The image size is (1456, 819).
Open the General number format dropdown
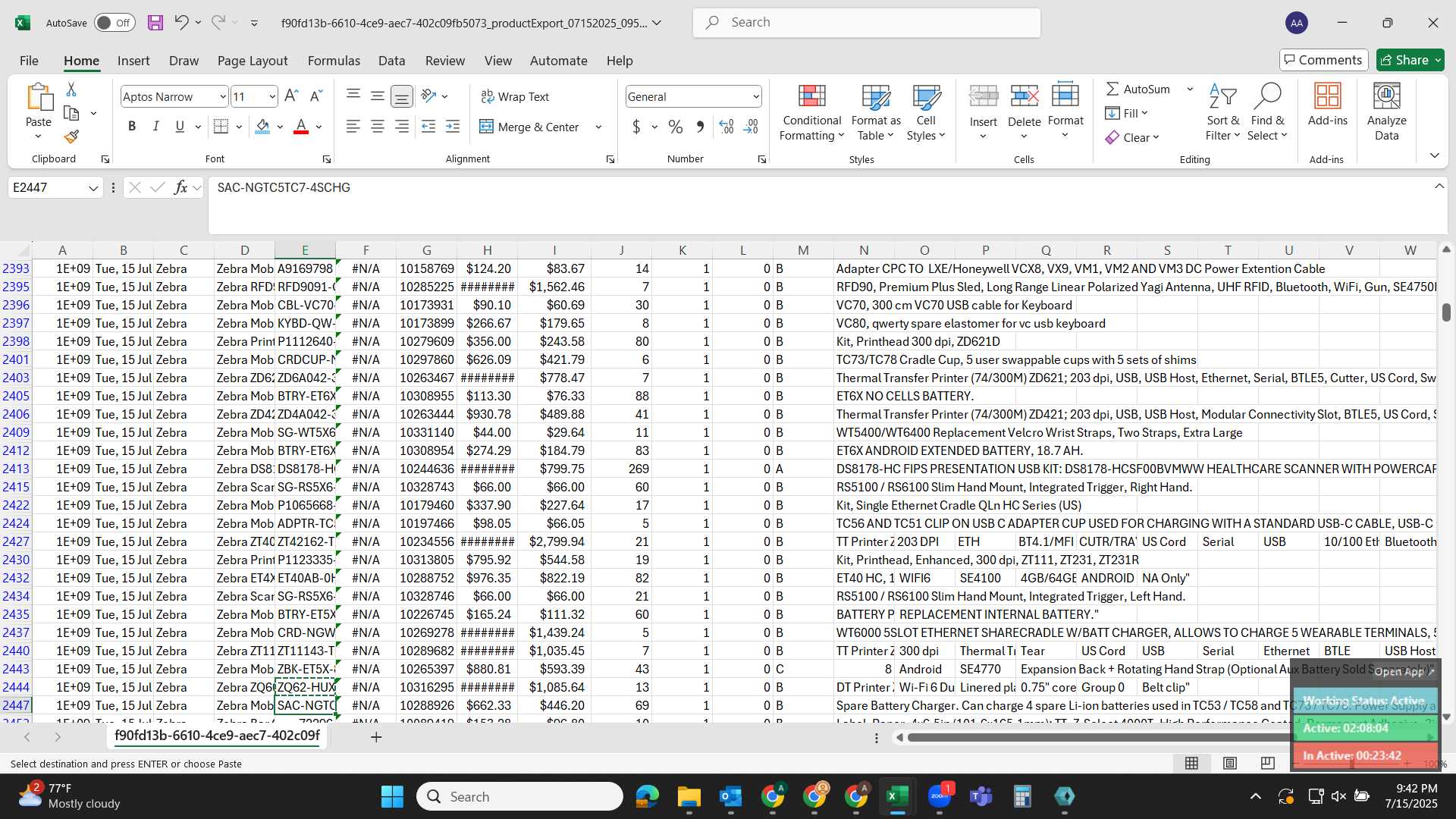[756, 96]
